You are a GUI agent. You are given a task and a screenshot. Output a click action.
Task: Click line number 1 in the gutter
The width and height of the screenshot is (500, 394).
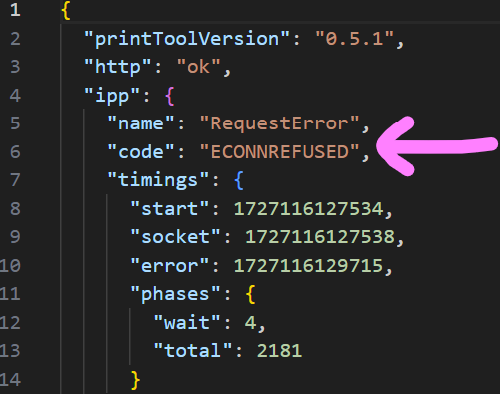(15, 10)
